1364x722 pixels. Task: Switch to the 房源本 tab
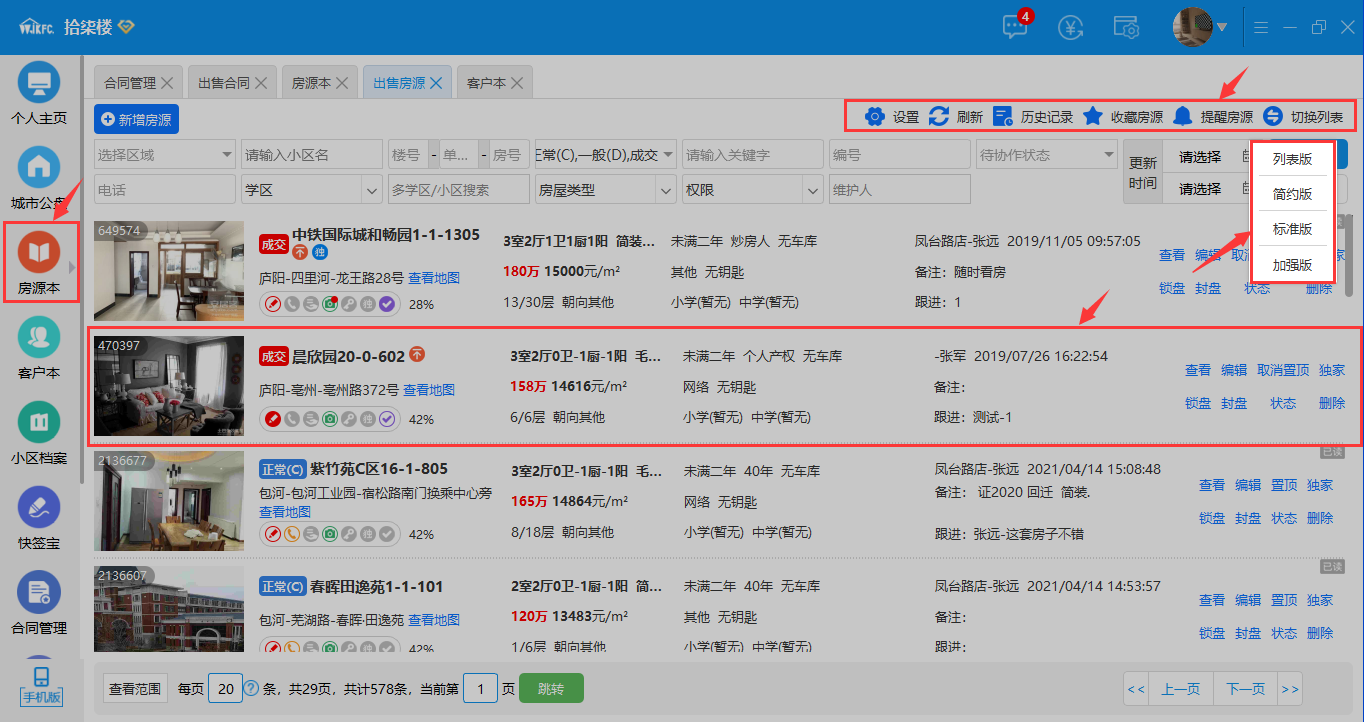311,83
